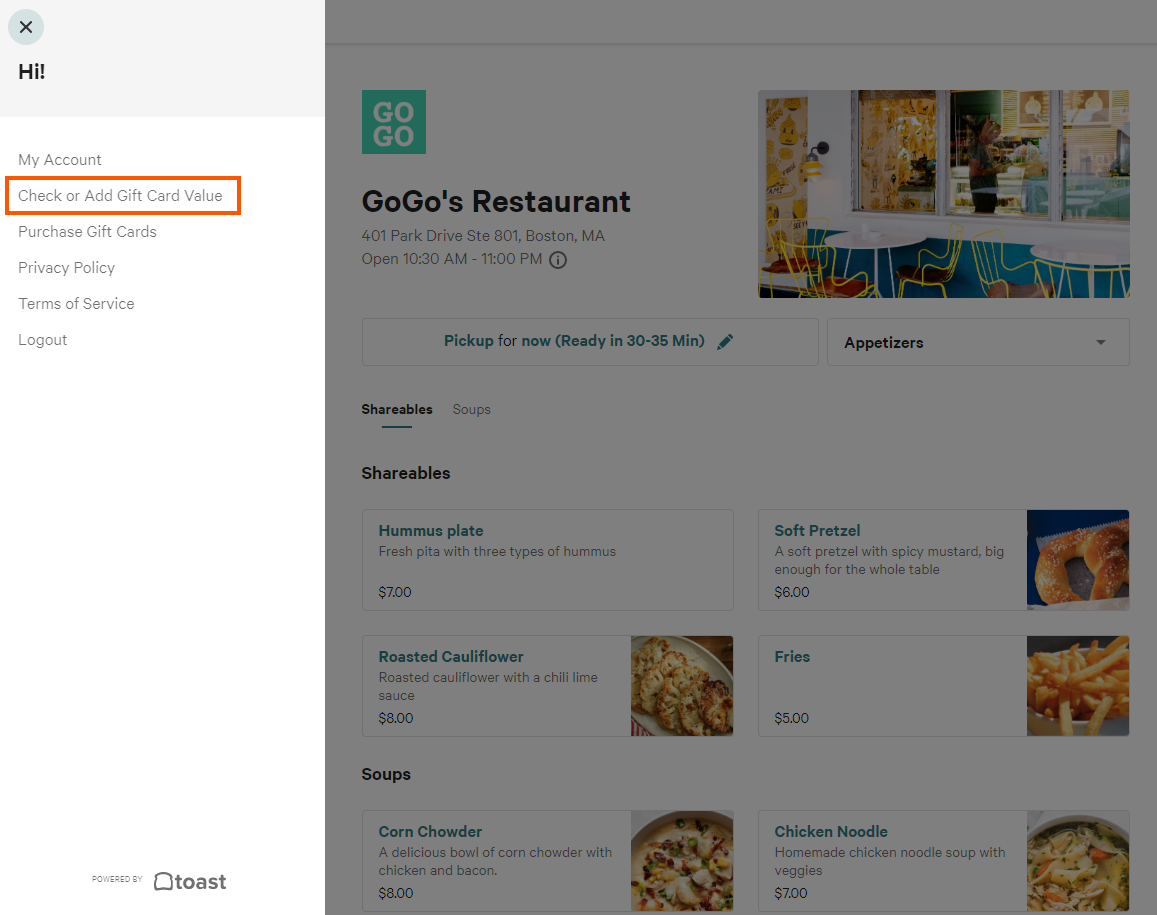Select Check or Add Gift Card Value

click(x=121, y=196)
